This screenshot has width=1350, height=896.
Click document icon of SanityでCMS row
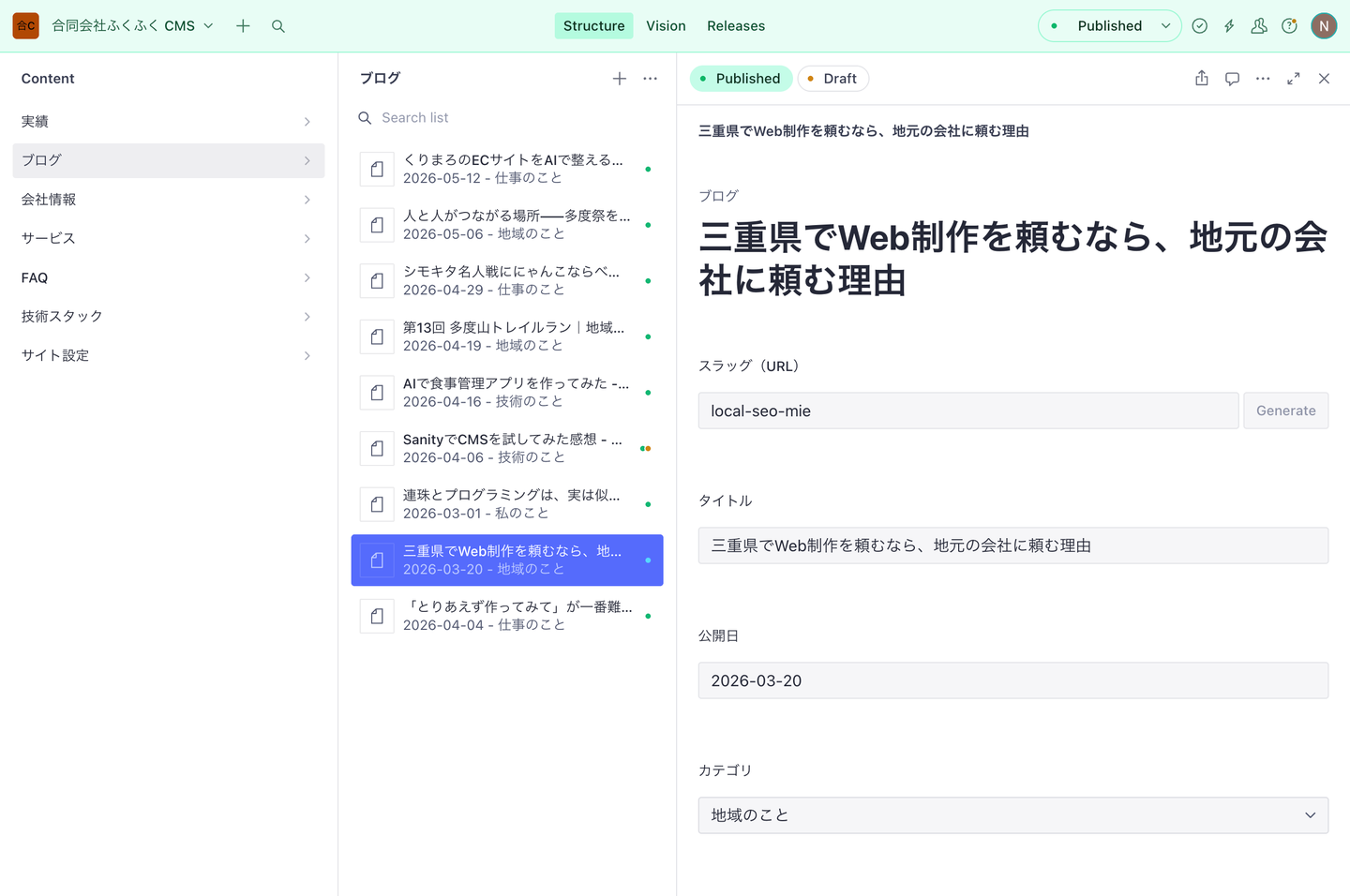coord(377,448)
